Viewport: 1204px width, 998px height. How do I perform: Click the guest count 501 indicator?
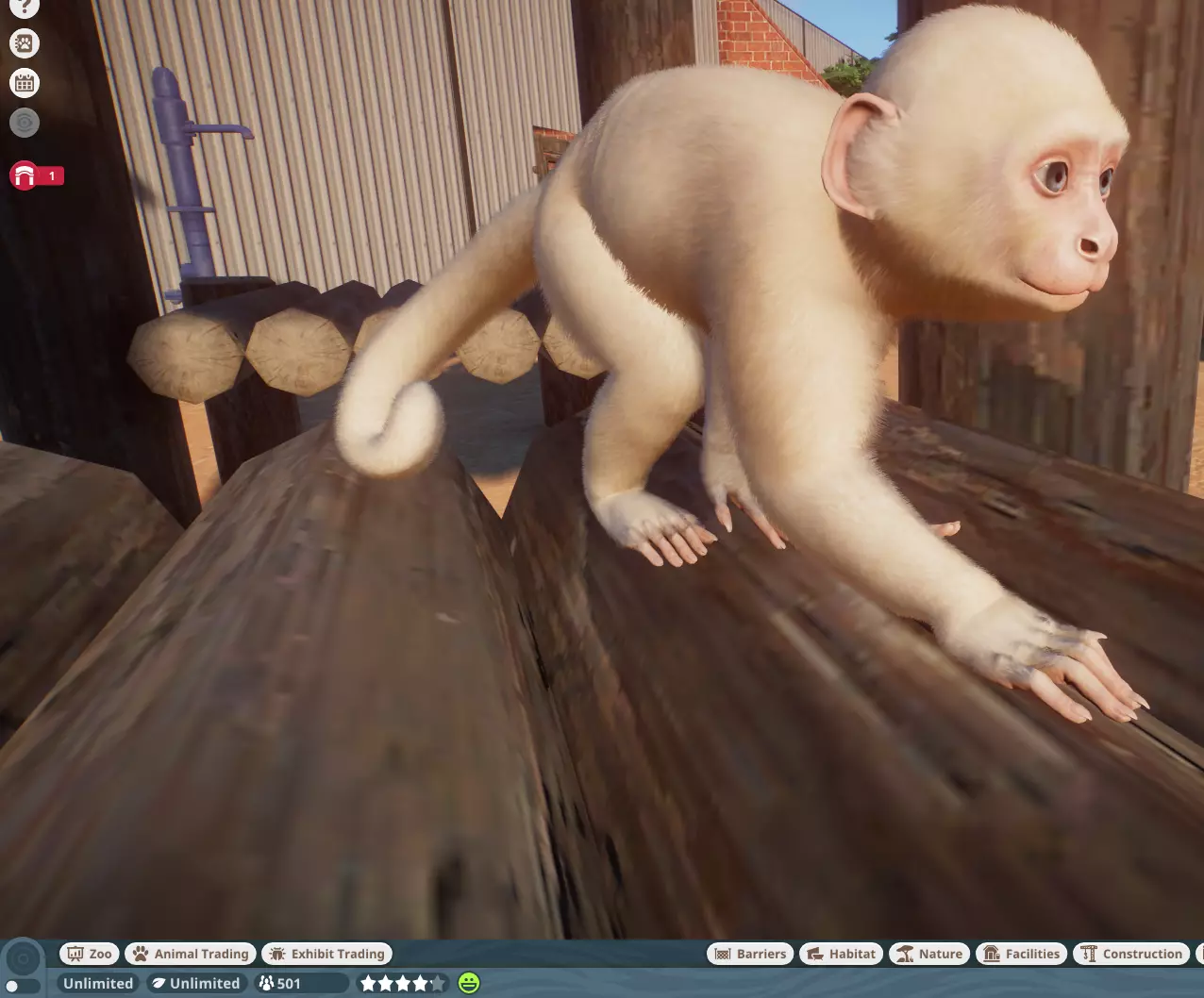click(x=301, y=983)
